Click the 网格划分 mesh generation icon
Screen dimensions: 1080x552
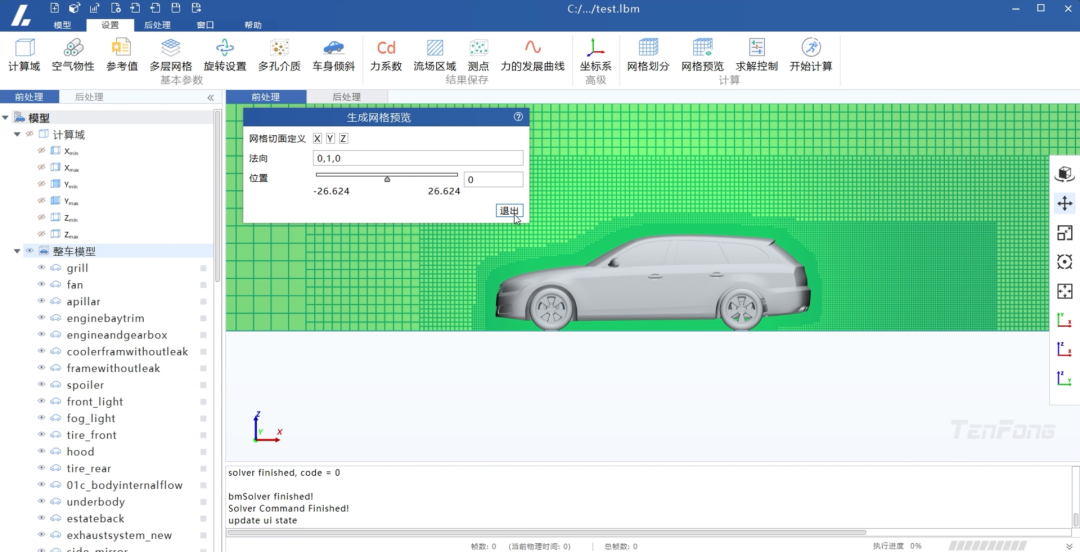coord(648,54)
